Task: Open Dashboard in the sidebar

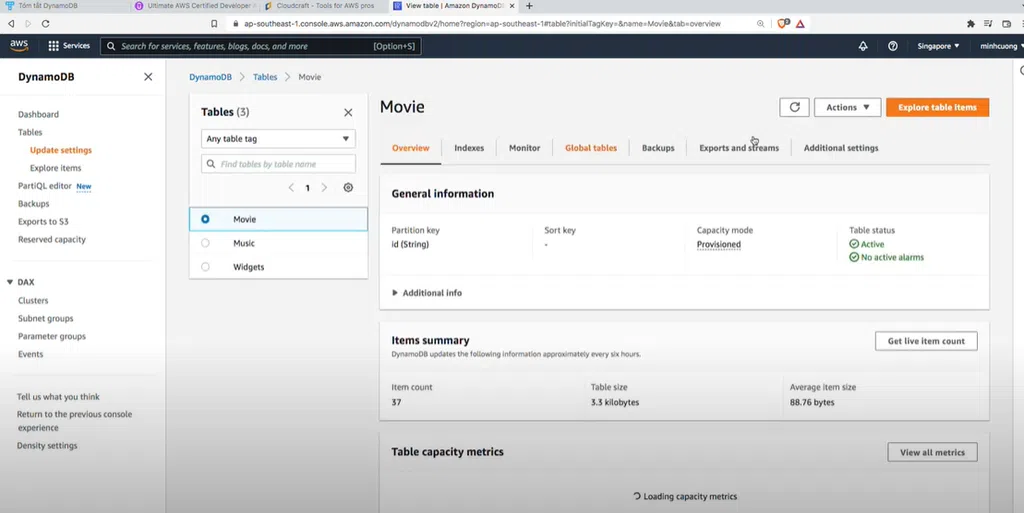Action: pos(39,114)
